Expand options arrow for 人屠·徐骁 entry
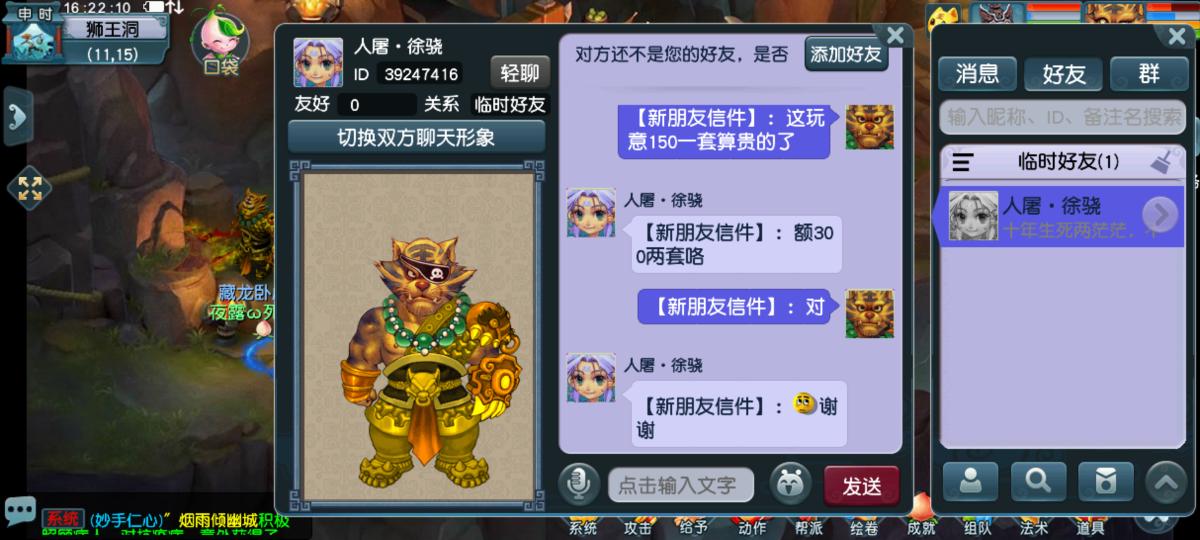The height and width of the screenshot is (540, 1200). point(1160,214)
